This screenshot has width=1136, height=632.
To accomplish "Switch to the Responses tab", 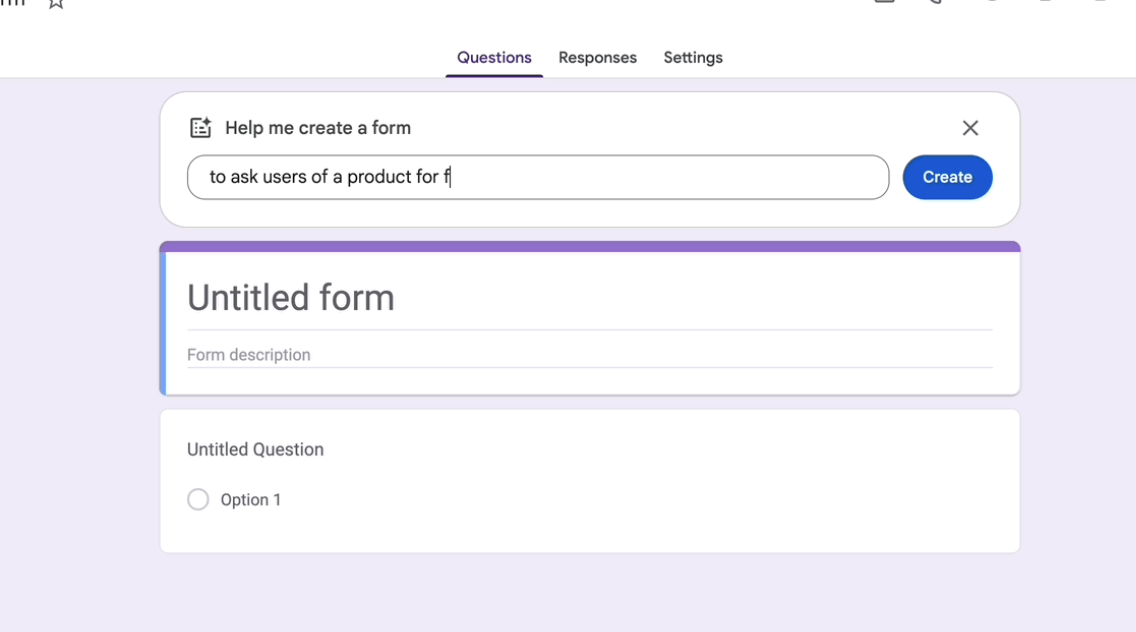I will (x=597, y=58).
